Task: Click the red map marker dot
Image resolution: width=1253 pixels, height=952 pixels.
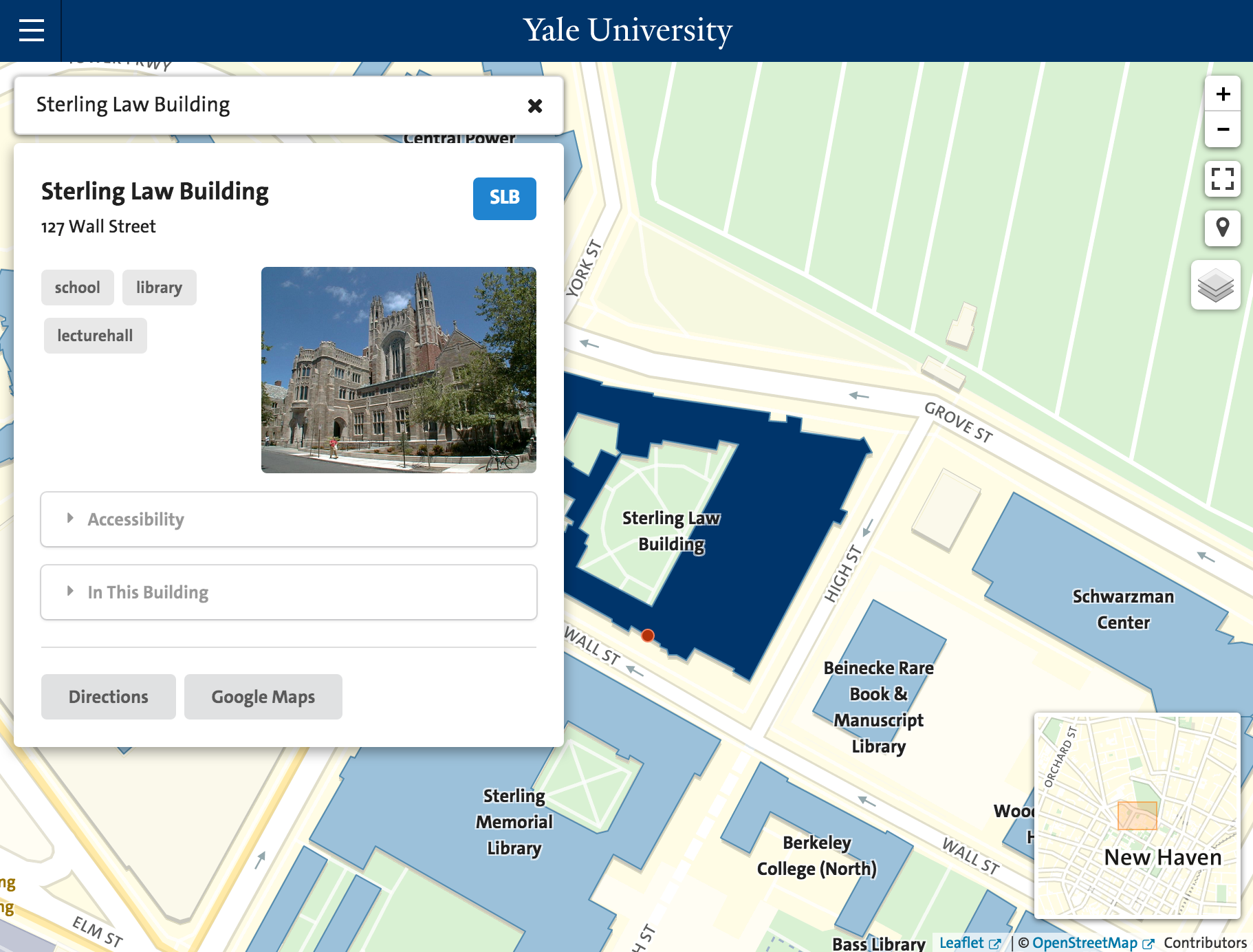Action: 648,636
